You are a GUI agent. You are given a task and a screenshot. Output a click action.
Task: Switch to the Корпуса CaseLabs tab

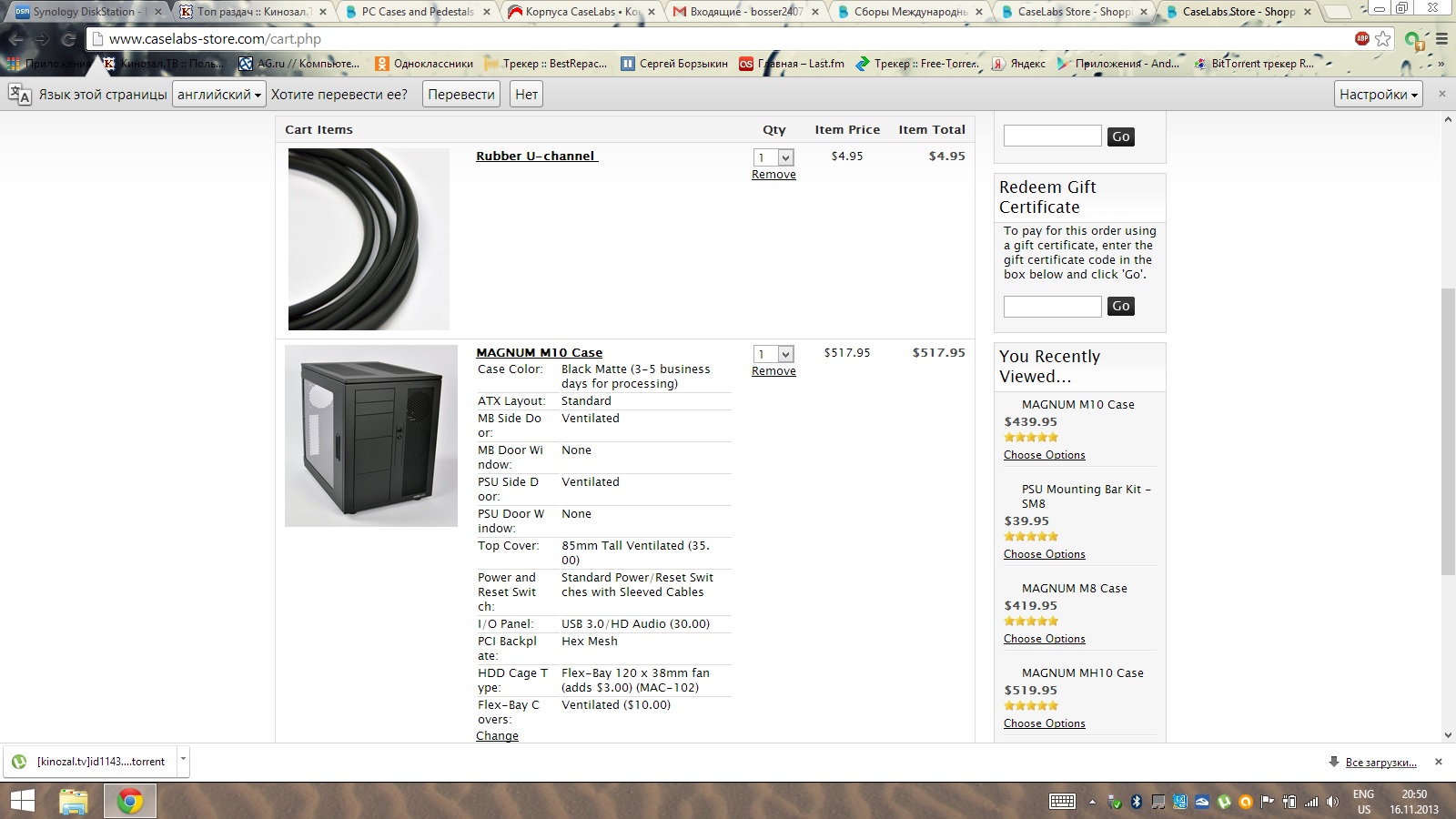click(x=581, y=12)
